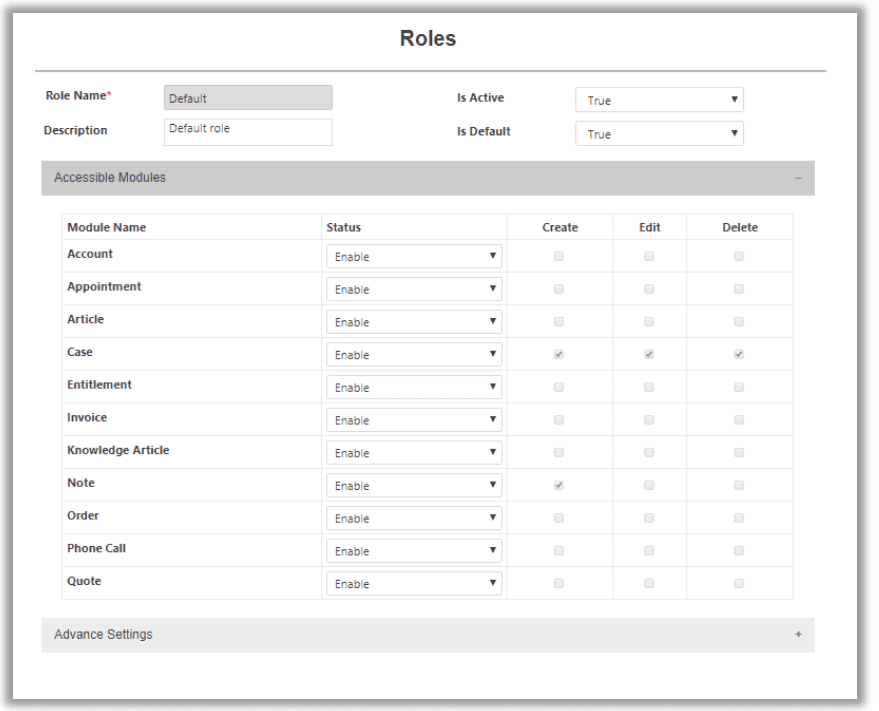Click the Roles page heading

click(x=428, y=38)
